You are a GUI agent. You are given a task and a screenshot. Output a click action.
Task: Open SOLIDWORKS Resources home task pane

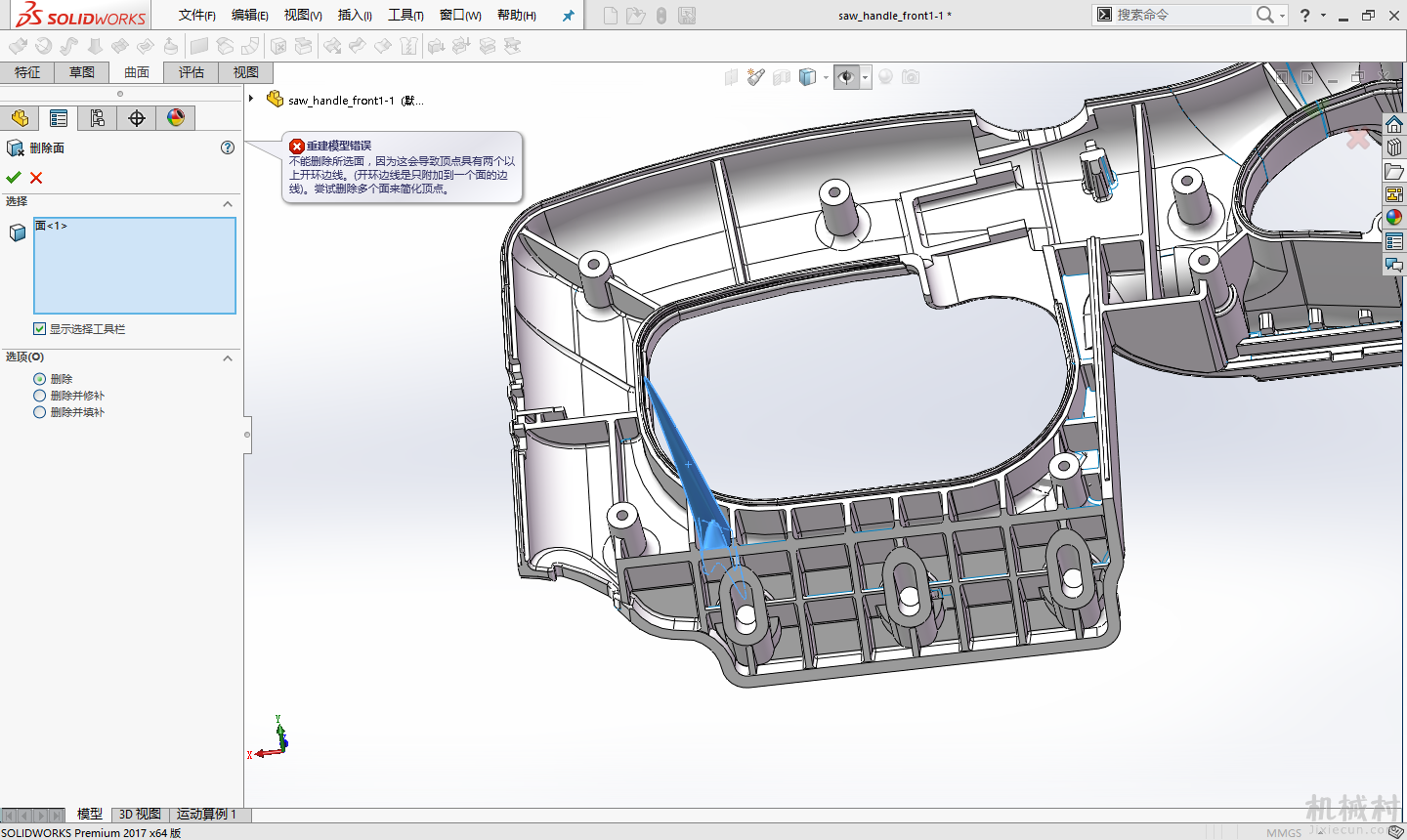(1394, 124)
